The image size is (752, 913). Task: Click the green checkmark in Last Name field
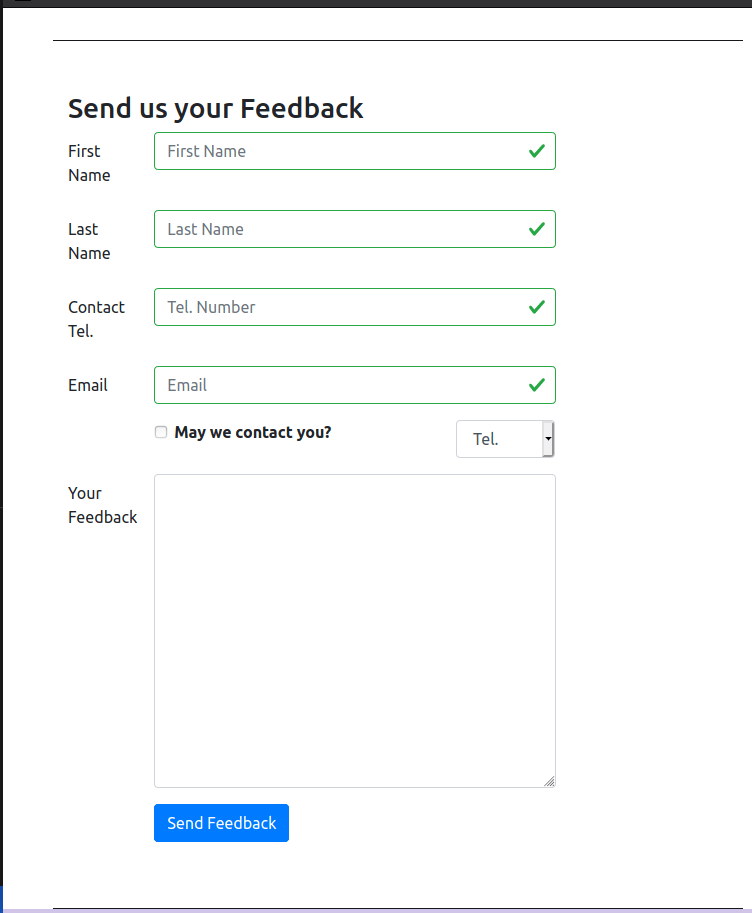coord(537,229)
